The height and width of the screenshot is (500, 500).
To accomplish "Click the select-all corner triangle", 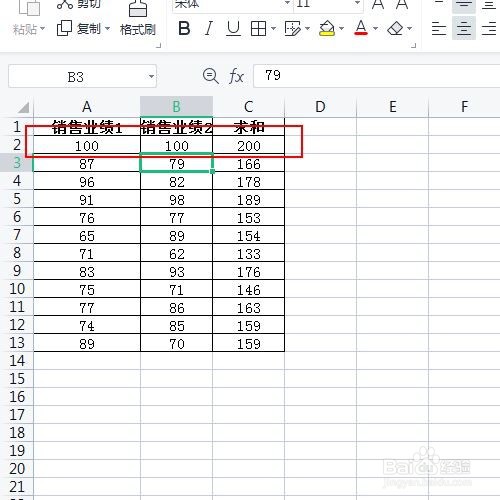I will pos(24,107).
